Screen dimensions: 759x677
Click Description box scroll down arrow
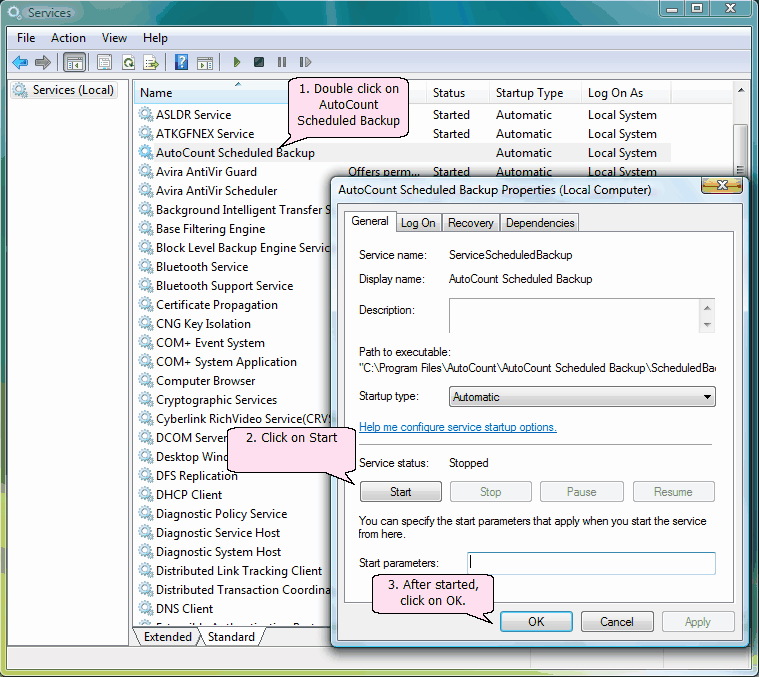(x=707, y=325)
